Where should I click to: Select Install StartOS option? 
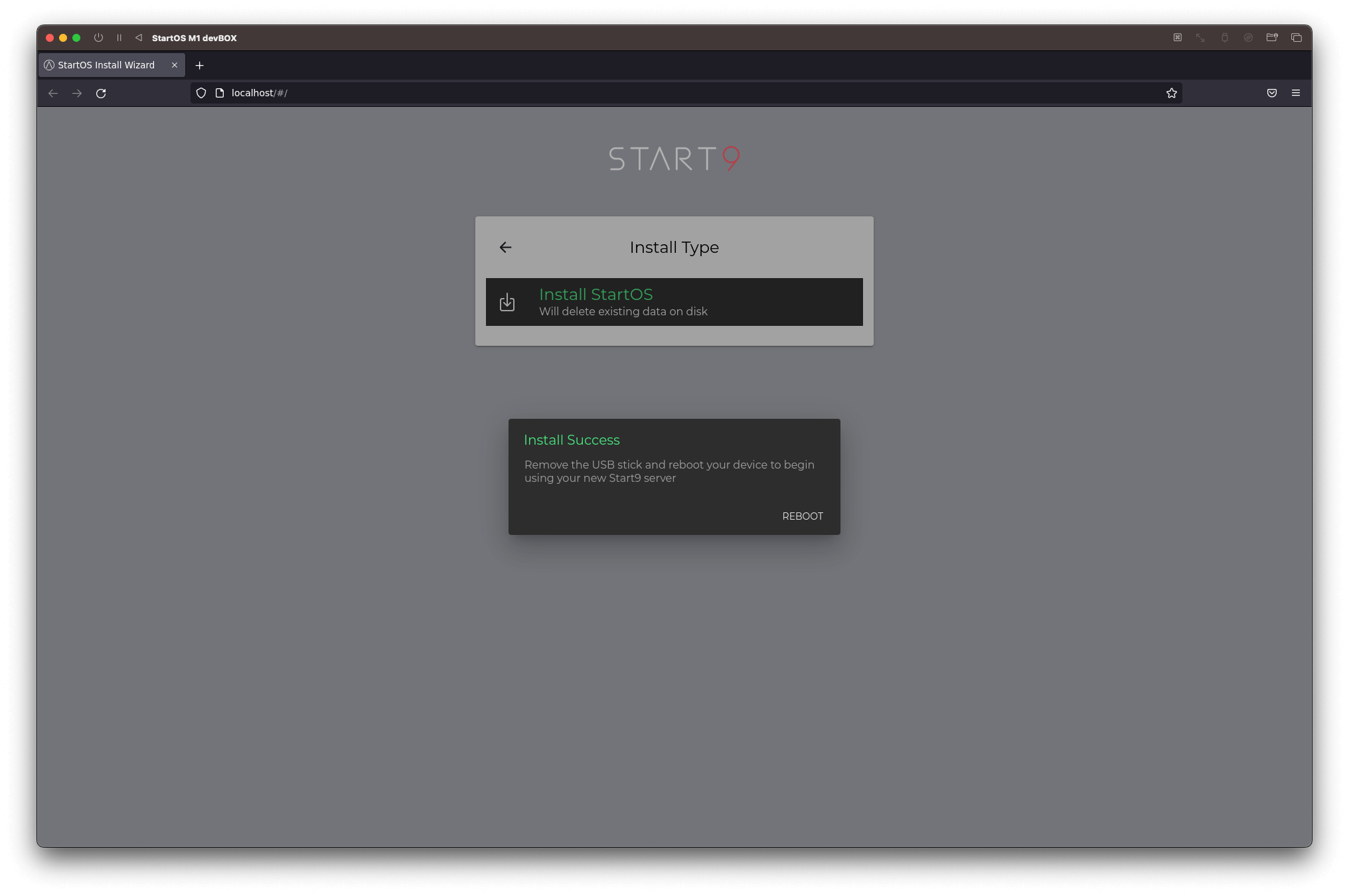(x=674, y=301)
